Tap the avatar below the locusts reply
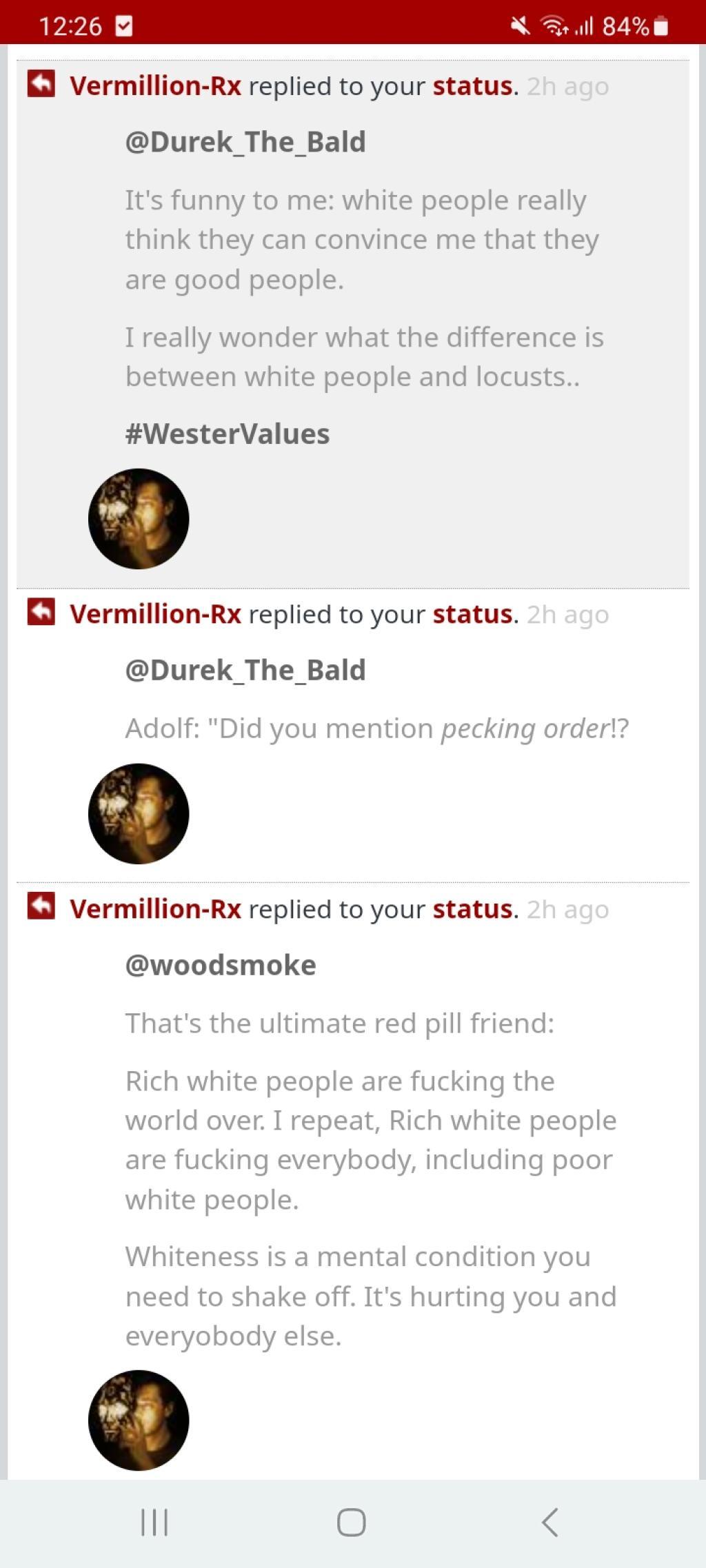 coord(139,519)
